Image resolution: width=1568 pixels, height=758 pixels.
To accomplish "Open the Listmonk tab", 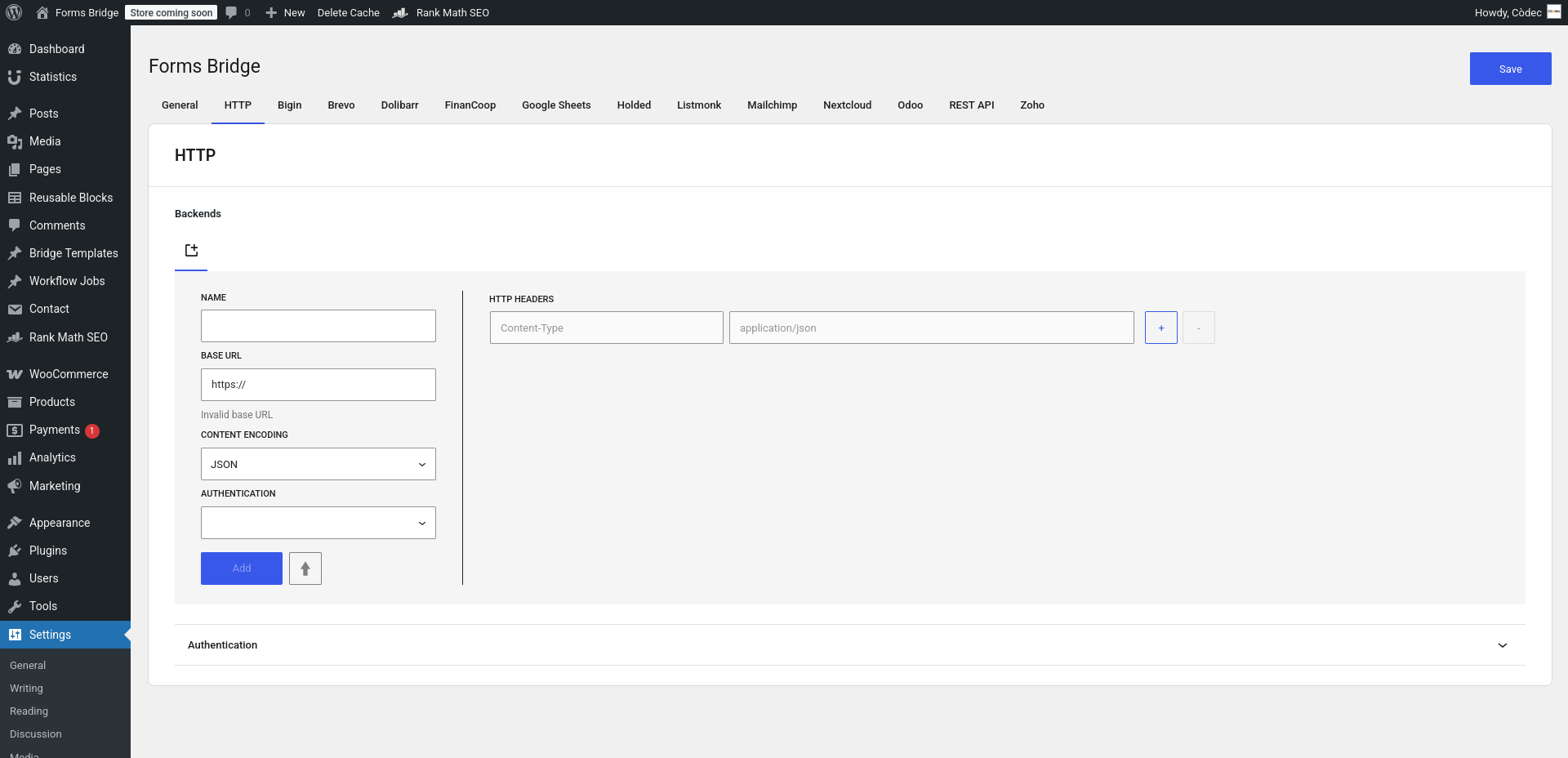I will pyautogui.click(x=699, y=105).
